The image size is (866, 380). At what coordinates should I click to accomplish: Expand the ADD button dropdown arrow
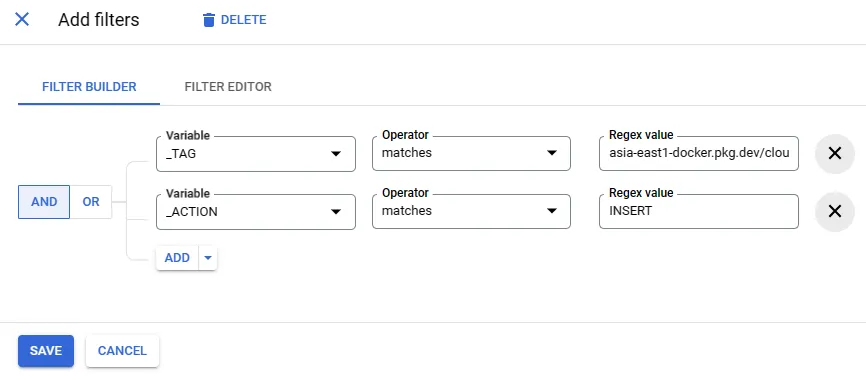[208, 258]
